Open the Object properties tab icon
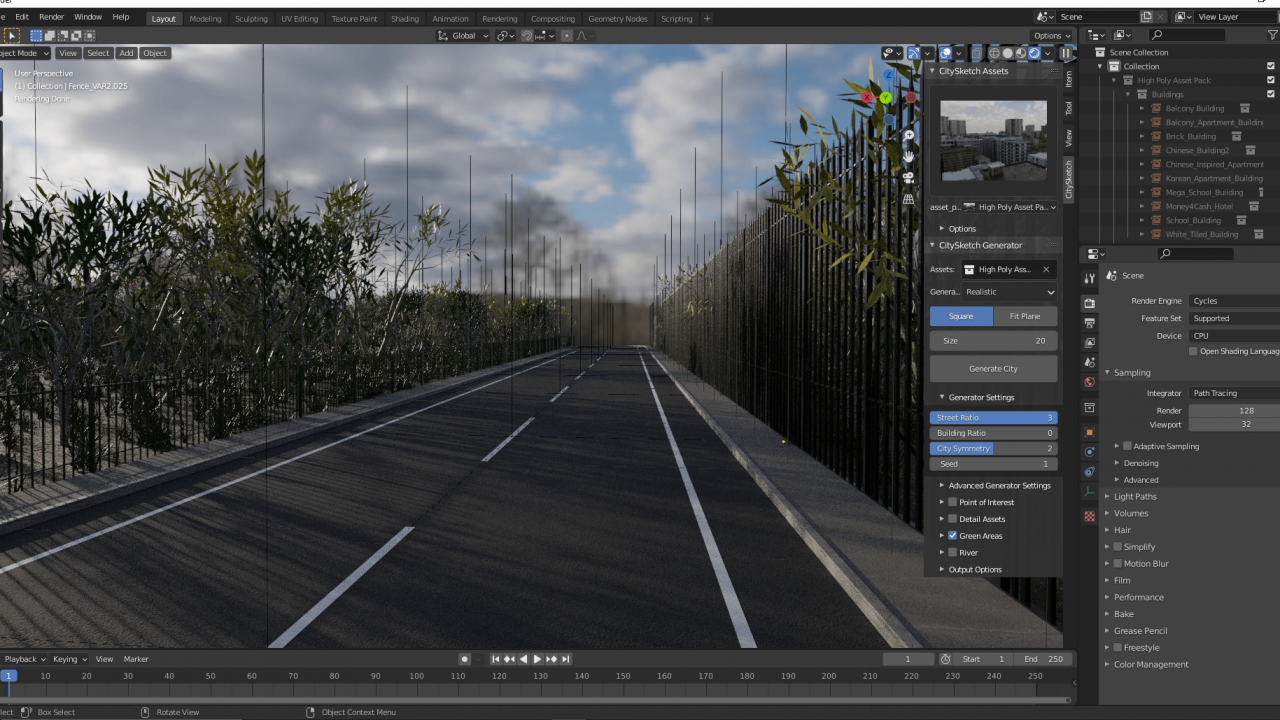The image size is (1280, 720). [x=1089, y=432]
